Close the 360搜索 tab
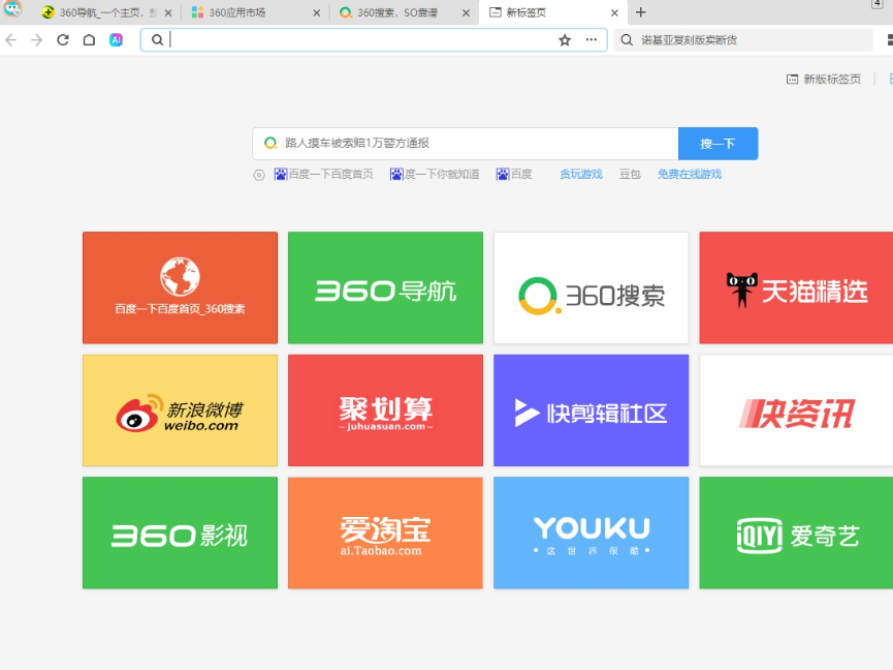893x670 pixels. tap(466, 13)
